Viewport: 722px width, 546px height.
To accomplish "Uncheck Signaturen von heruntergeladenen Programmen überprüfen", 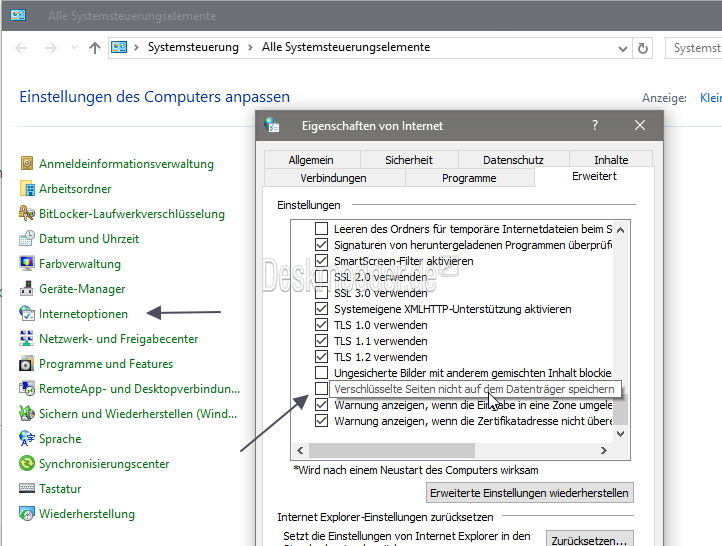I will coord(321,244).
